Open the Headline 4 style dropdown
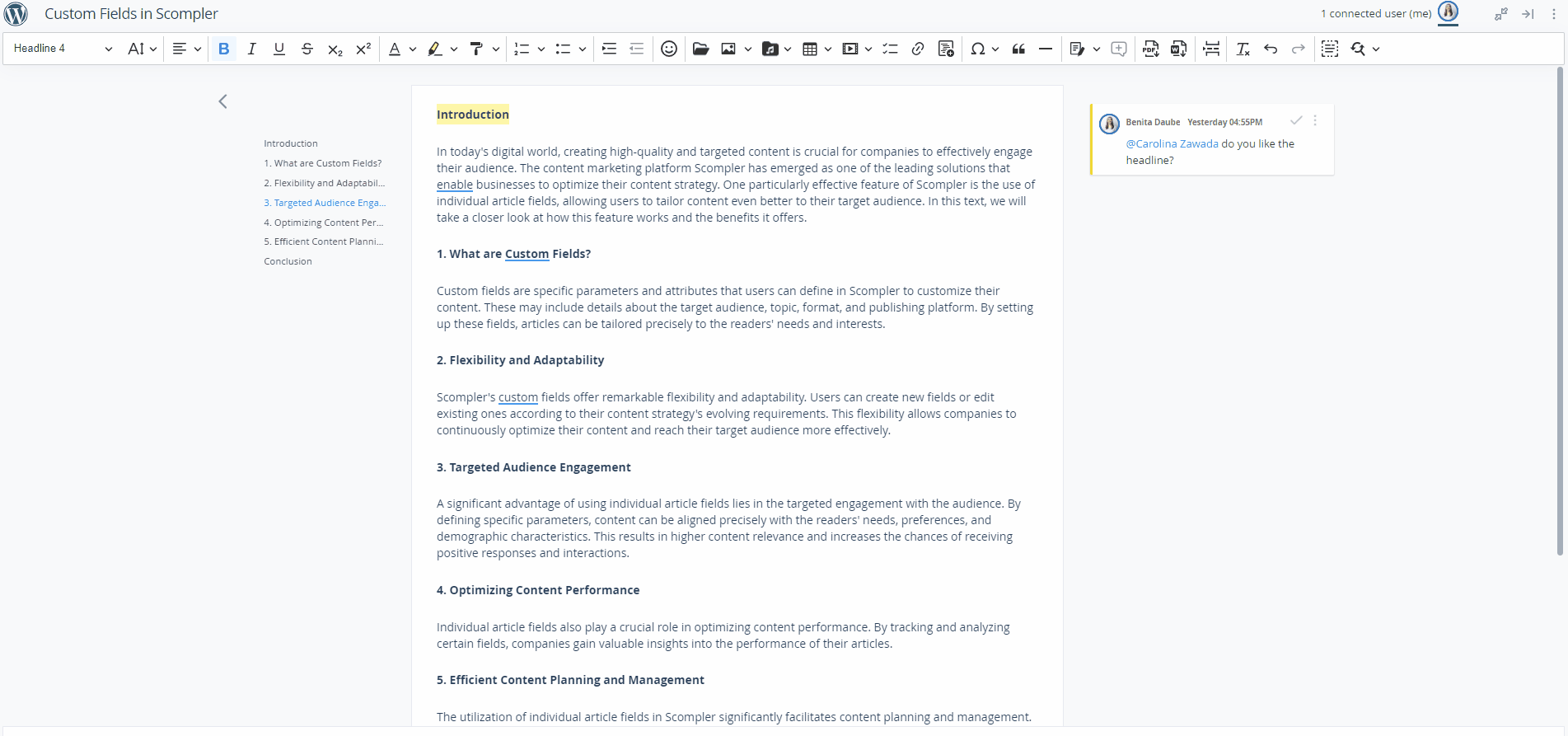1568x736 pixels. (x=63, y=49)
